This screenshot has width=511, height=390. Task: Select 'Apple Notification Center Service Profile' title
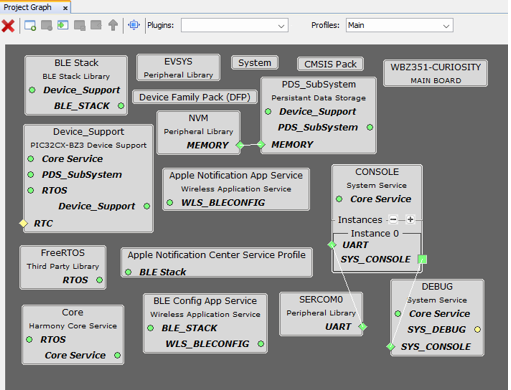(217, 255)
